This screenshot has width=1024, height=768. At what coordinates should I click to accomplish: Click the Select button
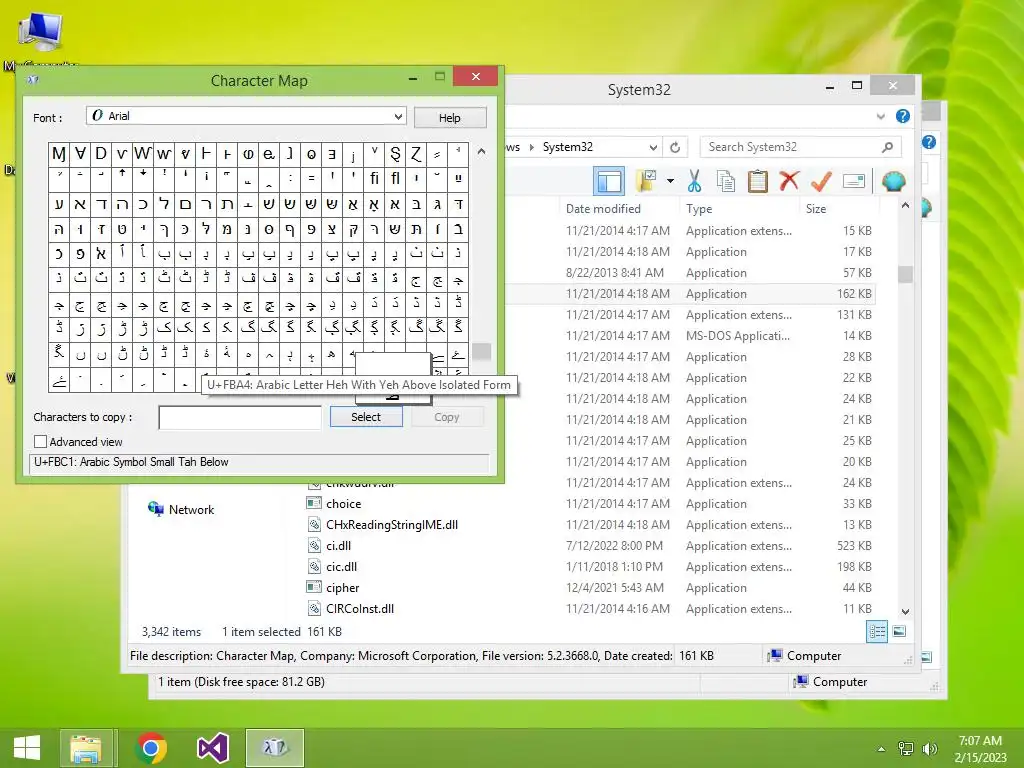click(366, 417)
